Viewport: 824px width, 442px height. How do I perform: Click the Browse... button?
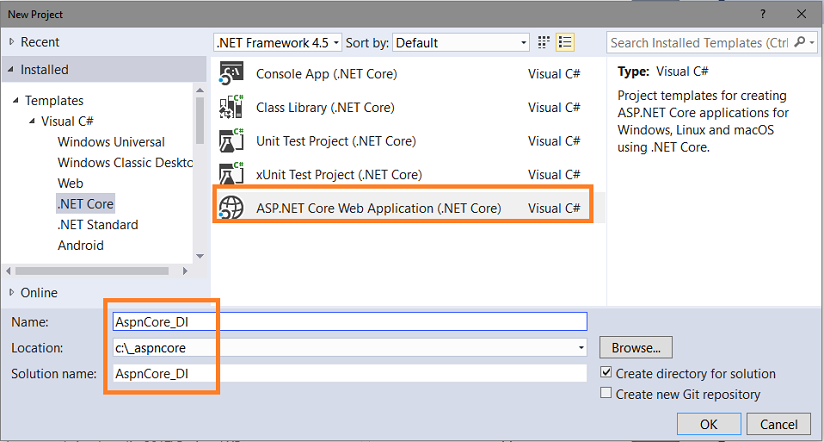tap(636, 347)
